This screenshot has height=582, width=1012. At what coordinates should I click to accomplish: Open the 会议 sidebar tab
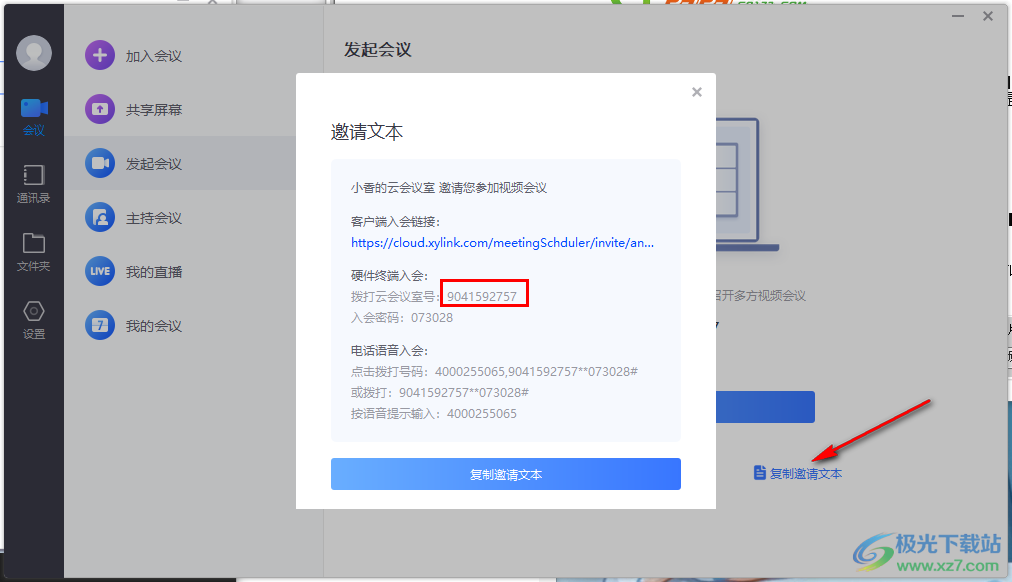[34, 116]
